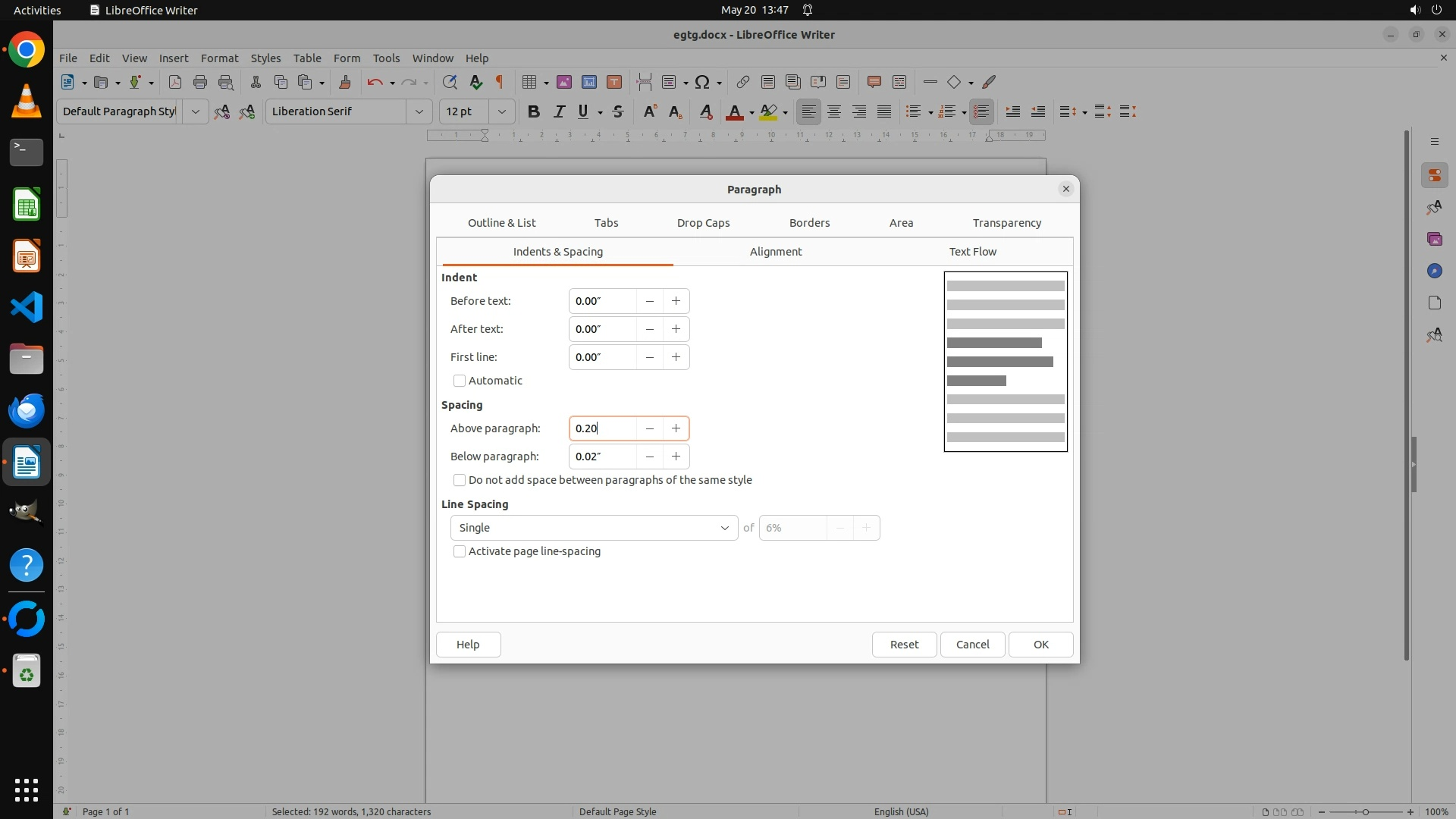Viewport: 1456px width, 819px height.
Task: Toggle Formatting Marks pilcrow icon
Action: [x=500, y=82]
